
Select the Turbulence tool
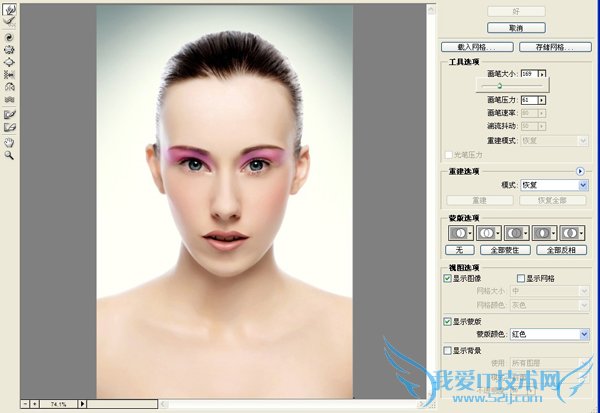pyautogui.click(x=9, y=100)
